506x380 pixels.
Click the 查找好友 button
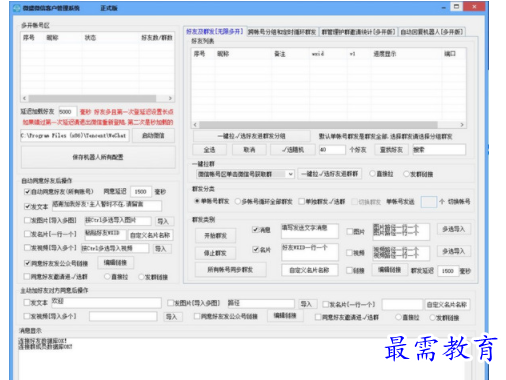(x=391, y=150)
